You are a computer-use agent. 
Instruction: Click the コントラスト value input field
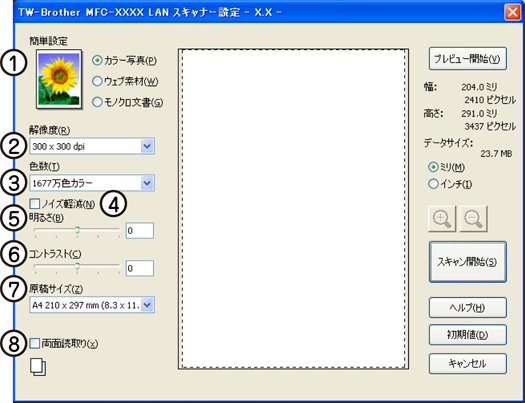click(x=140, y=268)
